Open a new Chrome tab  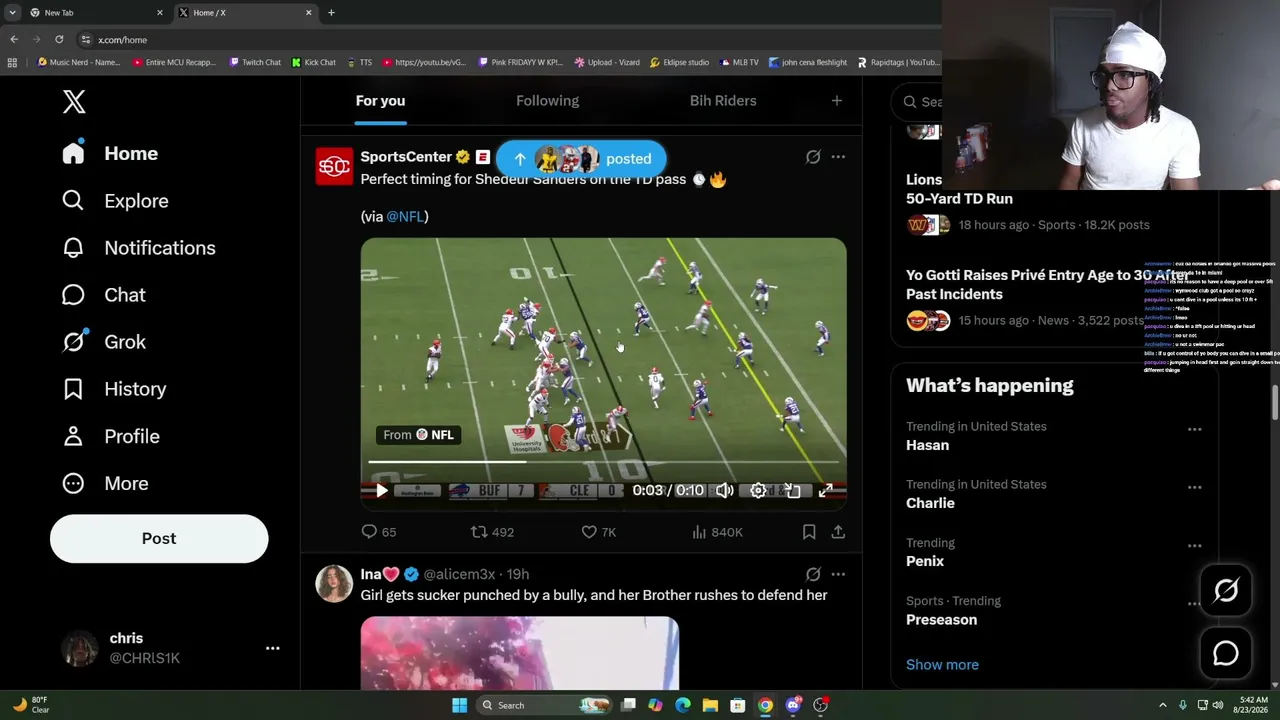(x=331, y=13)
